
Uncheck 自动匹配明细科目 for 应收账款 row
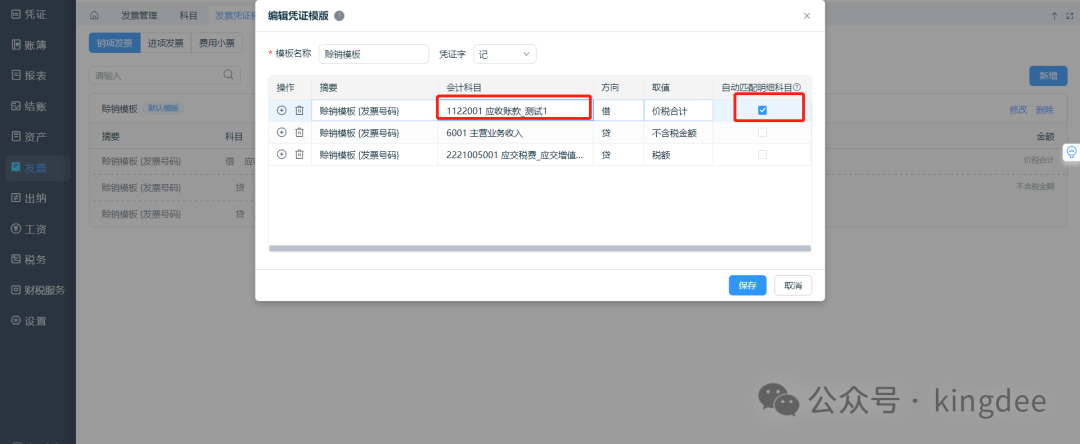(x=762, y=110)
